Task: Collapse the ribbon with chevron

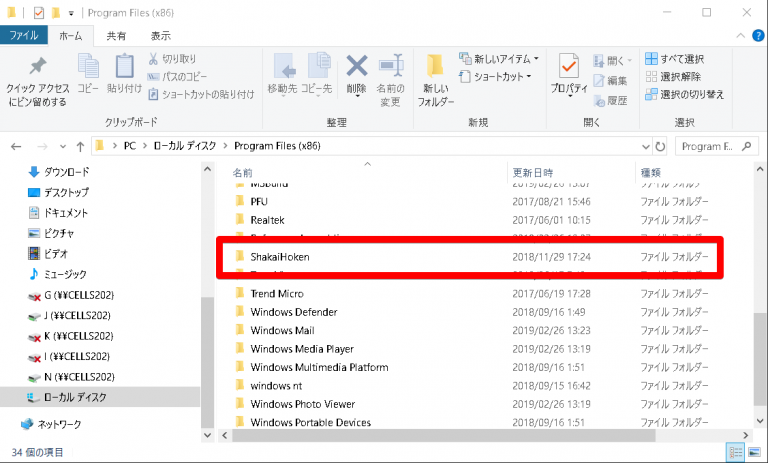Action: coord(740,35)
